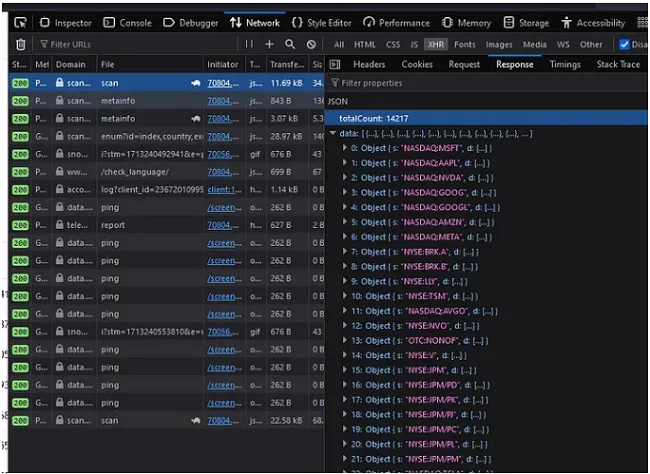This screenshot has width=650, height=474.
Task: Click the Filter URLs input field
Action: click(137, 44)
